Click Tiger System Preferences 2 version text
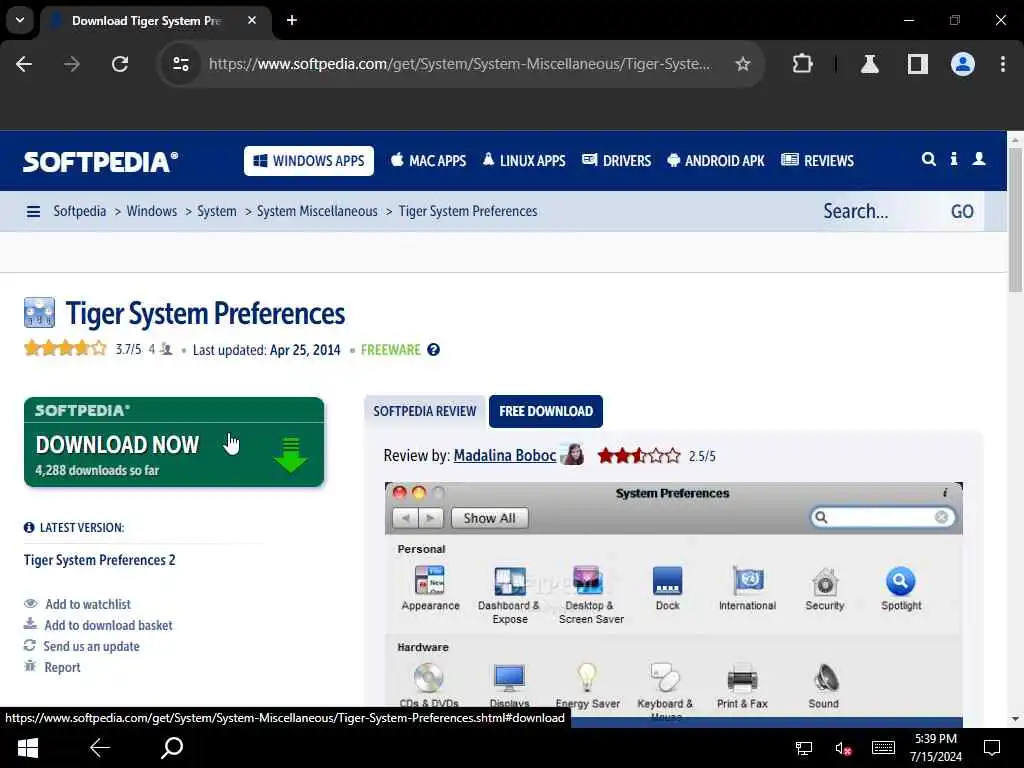The height and width of the screenshot is (768, 1024). 99,560
